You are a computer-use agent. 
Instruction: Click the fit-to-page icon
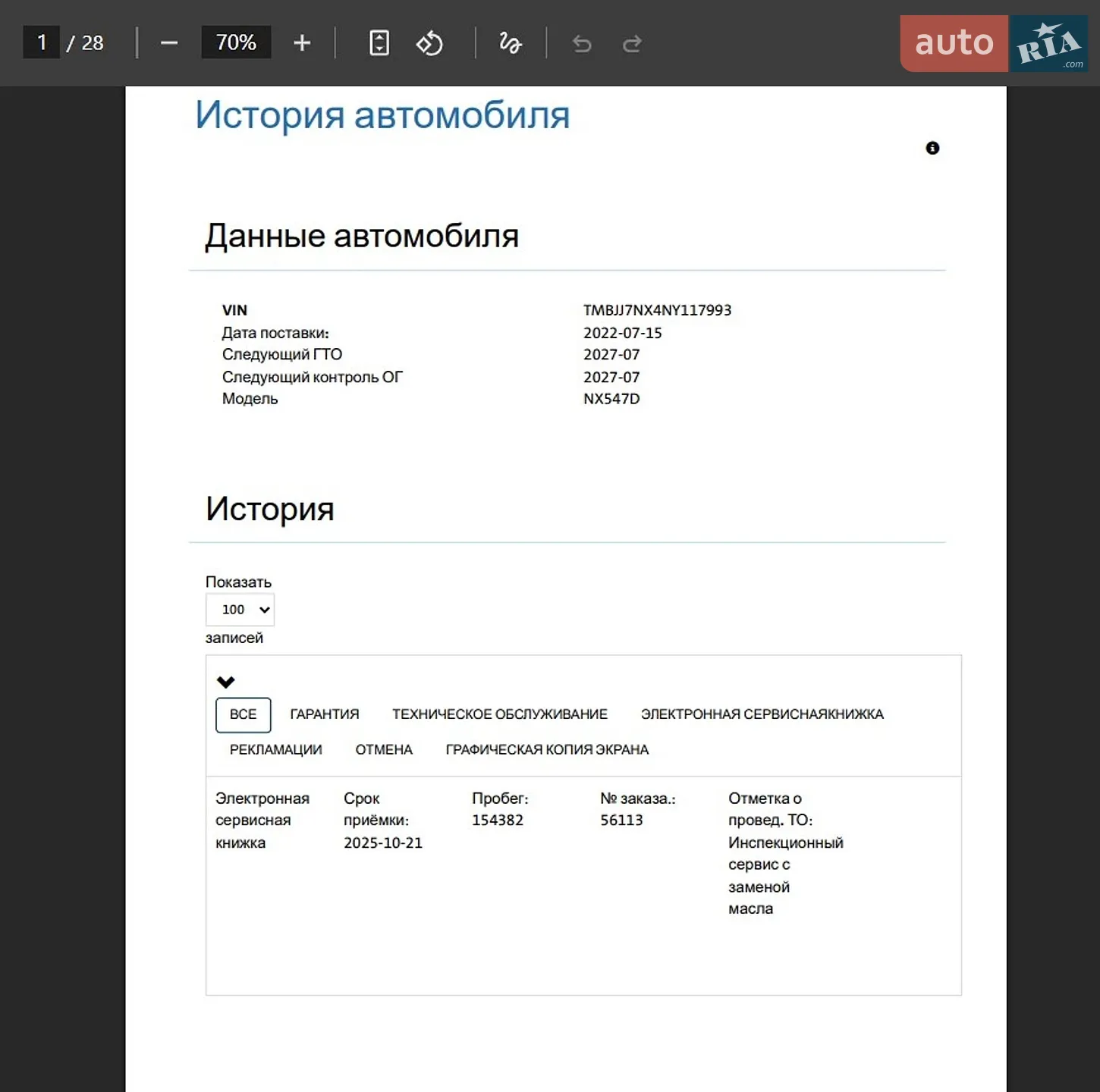(x=379, y=43)
